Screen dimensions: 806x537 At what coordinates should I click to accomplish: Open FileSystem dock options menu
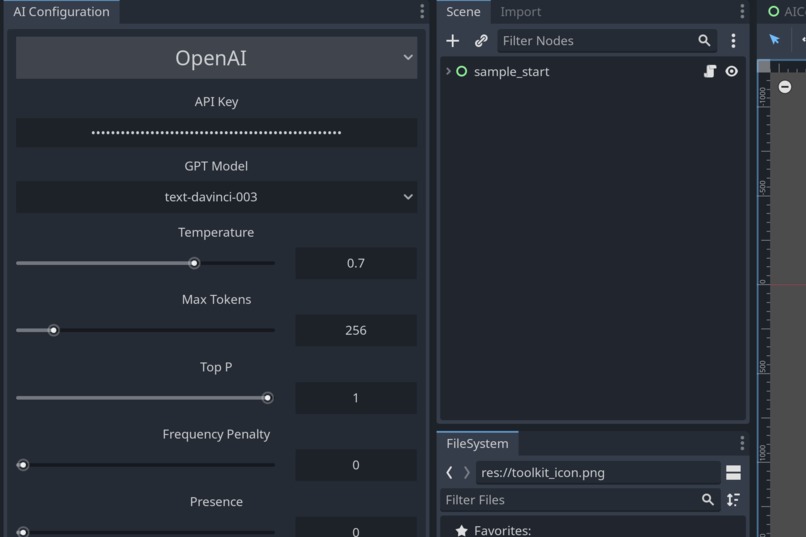[x=742, y=443]
